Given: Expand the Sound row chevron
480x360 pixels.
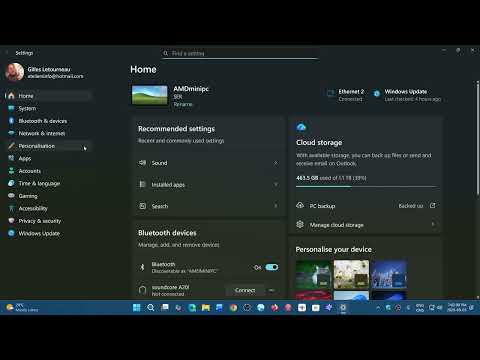Looking at the screenshot, I should [276, 163].
